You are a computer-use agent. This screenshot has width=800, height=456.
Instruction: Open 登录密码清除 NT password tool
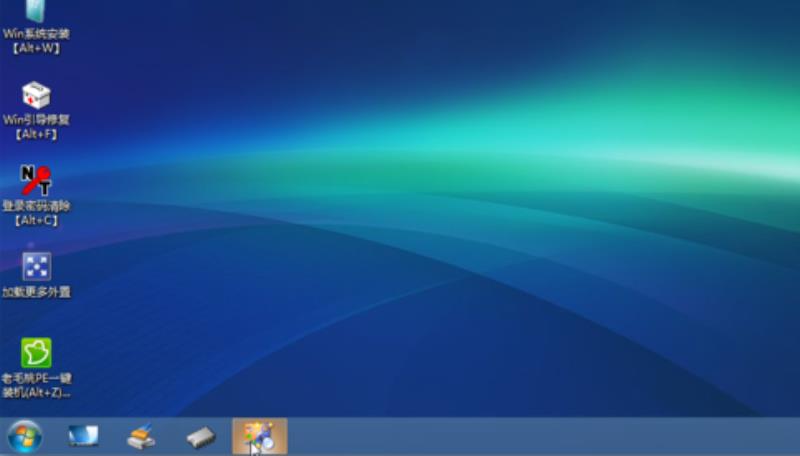36,196
